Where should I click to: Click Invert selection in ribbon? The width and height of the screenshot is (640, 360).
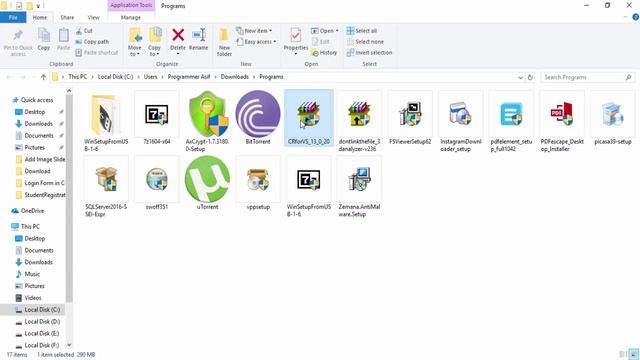tap(369, 53)
